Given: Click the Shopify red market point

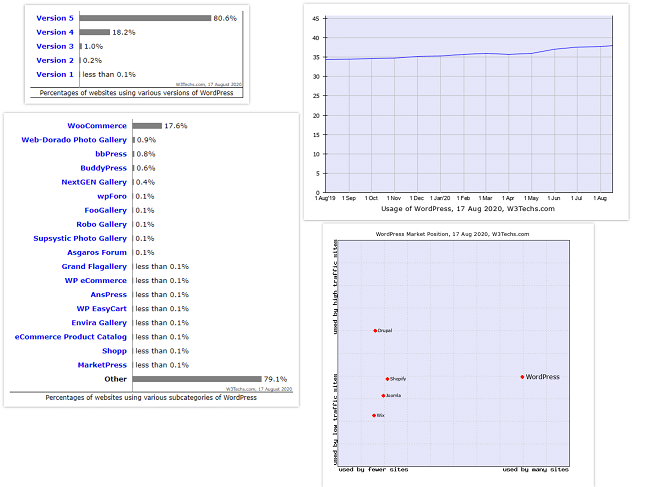Looking at the screenshot, I should 387,379.
